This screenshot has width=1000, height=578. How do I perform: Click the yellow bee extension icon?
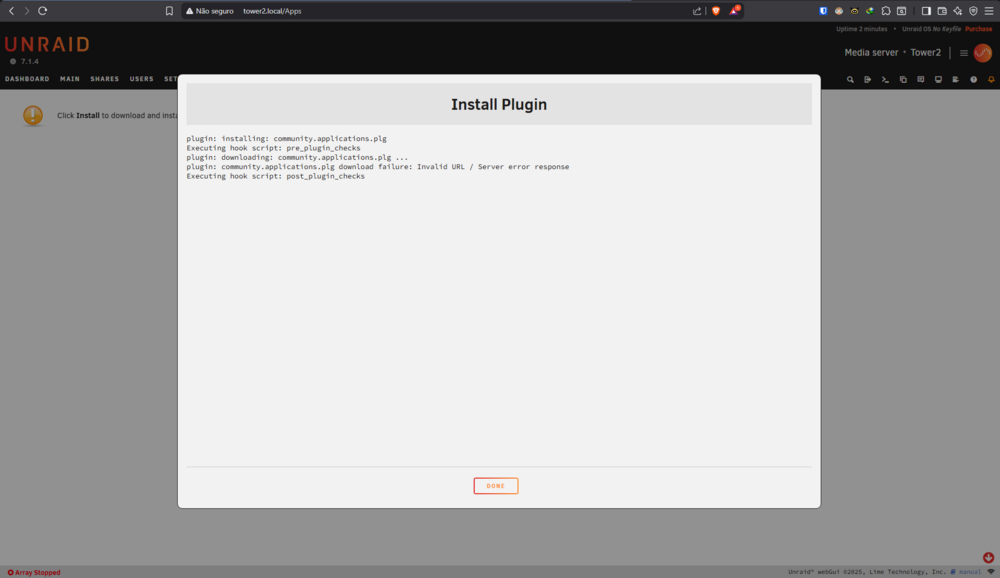point(855,11)
